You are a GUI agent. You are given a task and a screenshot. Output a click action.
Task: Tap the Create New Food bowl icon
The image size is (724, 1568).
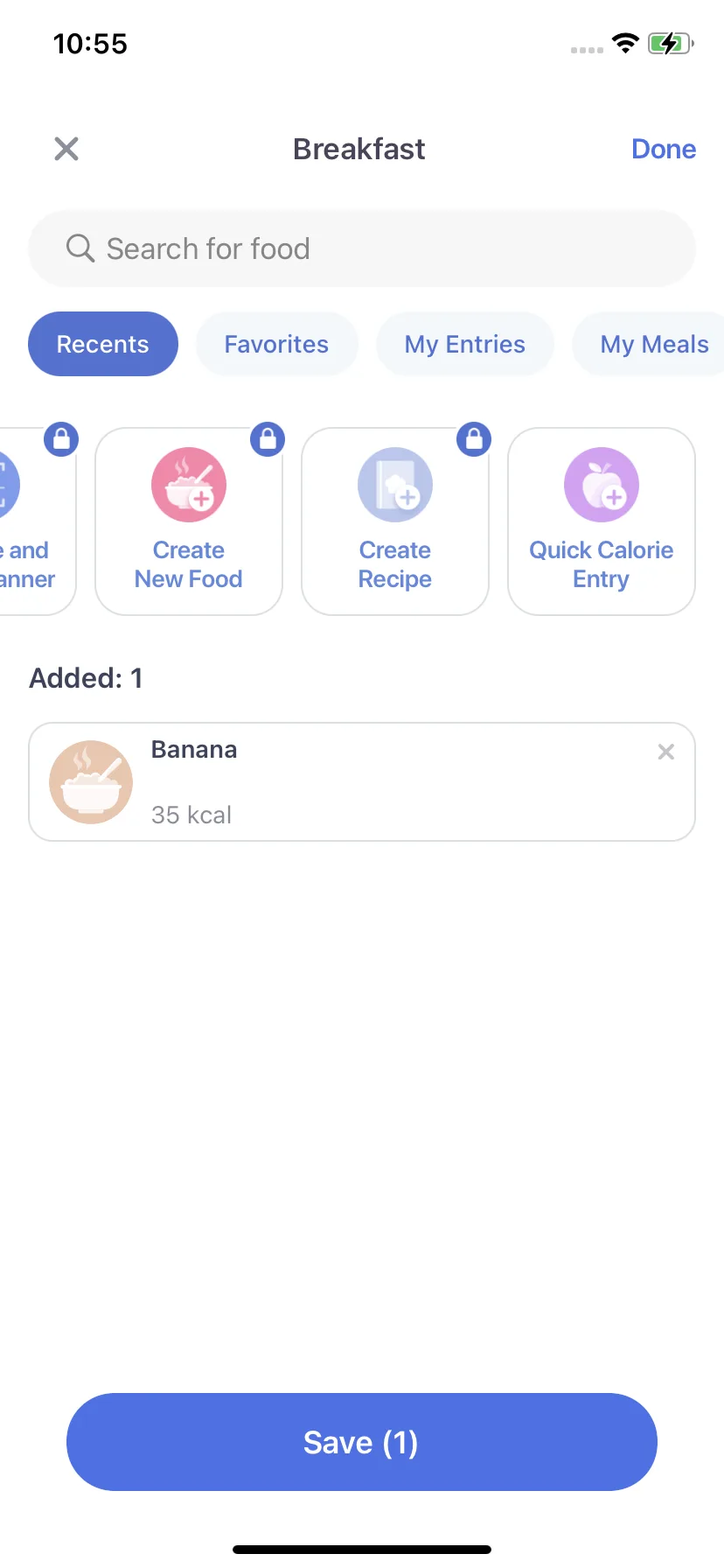click(189, 485)
